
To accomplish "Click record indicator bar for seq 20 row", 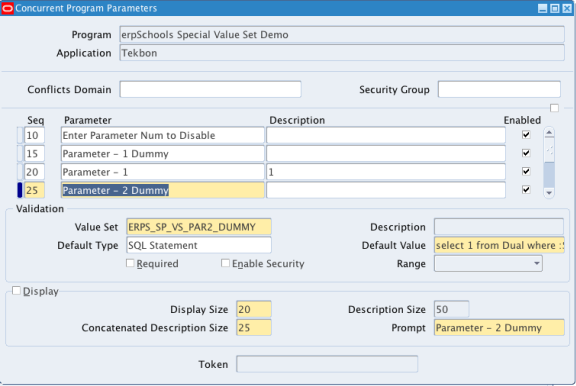I will [x=20, y=172].
